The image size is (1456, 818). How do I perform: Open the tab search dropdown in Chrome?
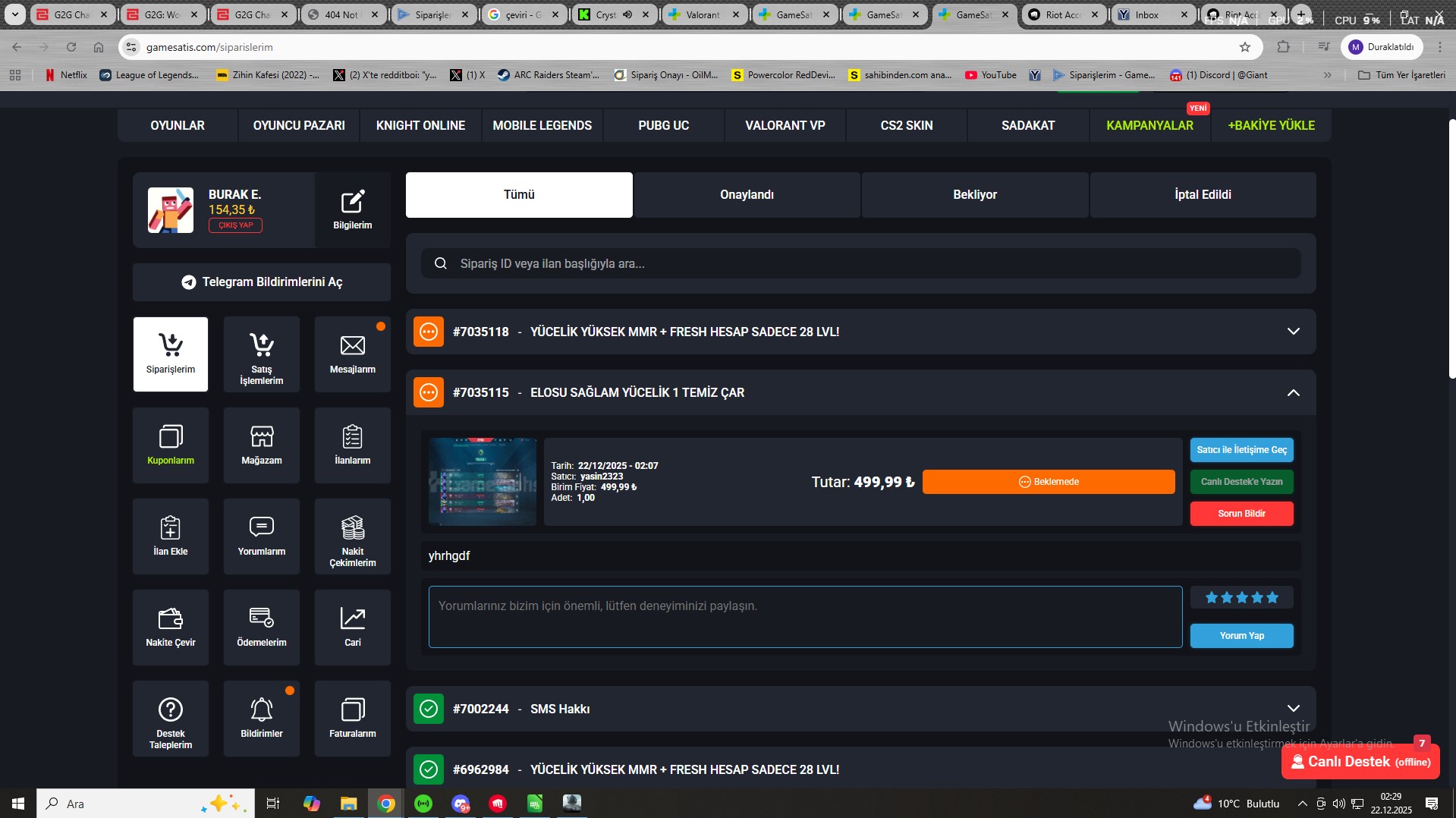[14, 14]
